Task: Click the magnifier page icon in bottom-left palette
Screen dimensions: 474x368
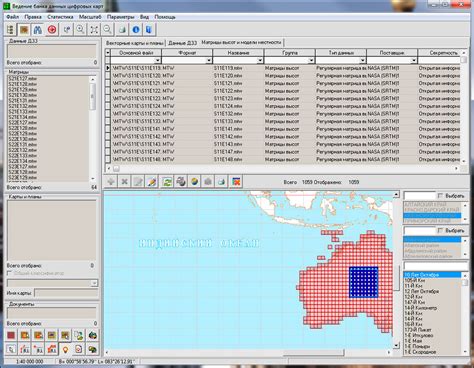Action: pyautogui.click(x=11, y=349)
